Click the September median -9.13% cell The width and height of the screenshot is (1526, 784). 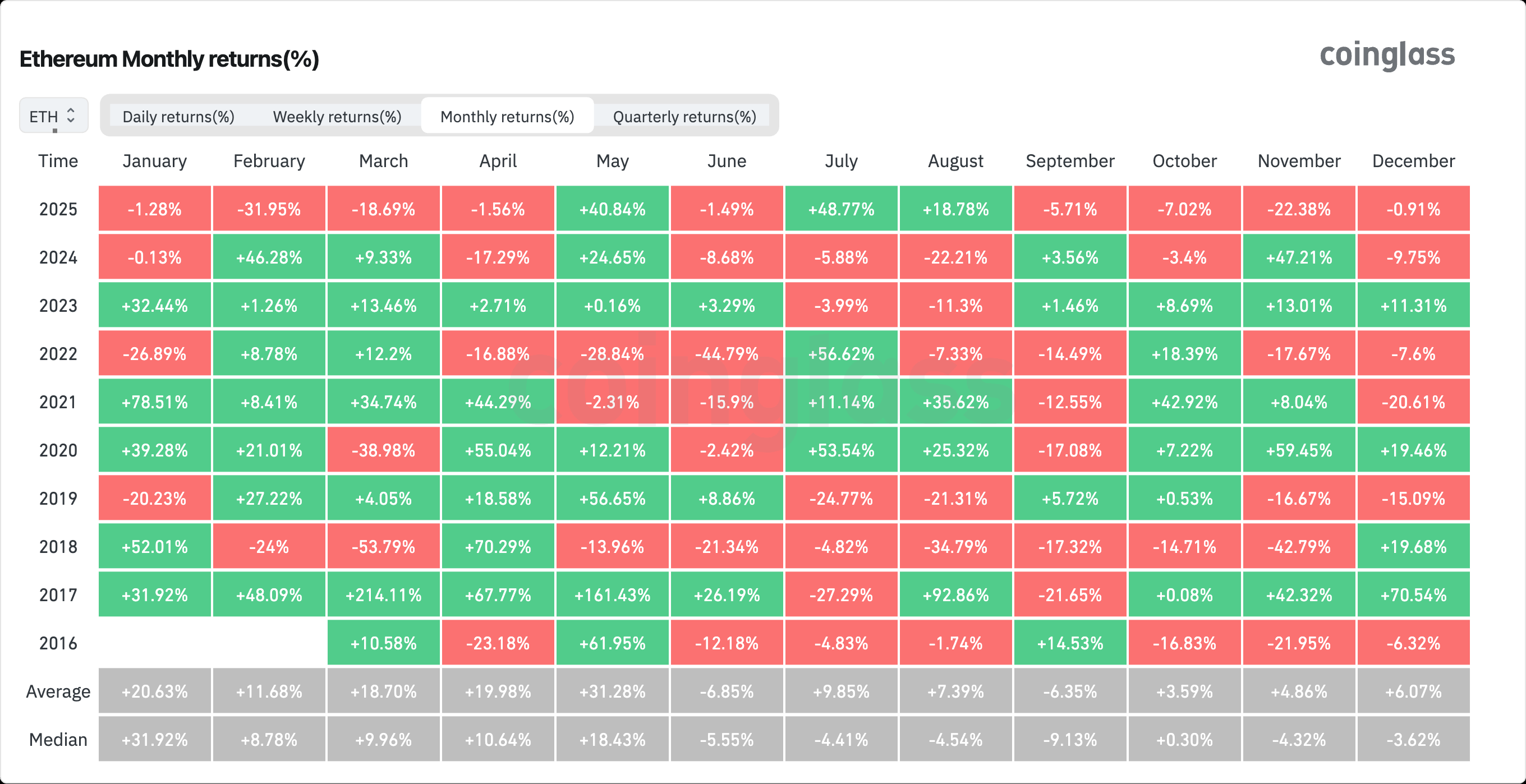click(1070, 740)
